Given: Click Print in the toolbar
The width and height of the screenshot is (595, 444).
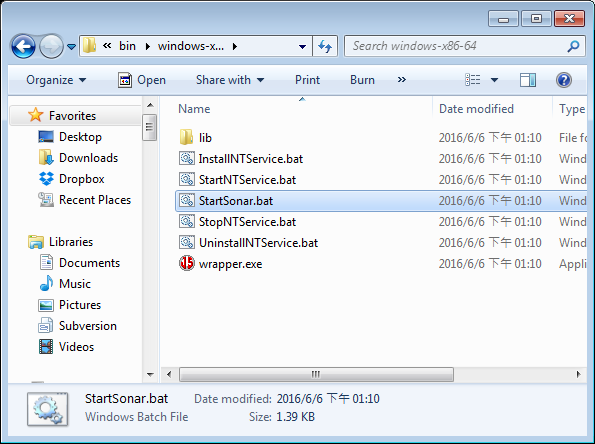Looking at the screenshot, I should 307,80.
